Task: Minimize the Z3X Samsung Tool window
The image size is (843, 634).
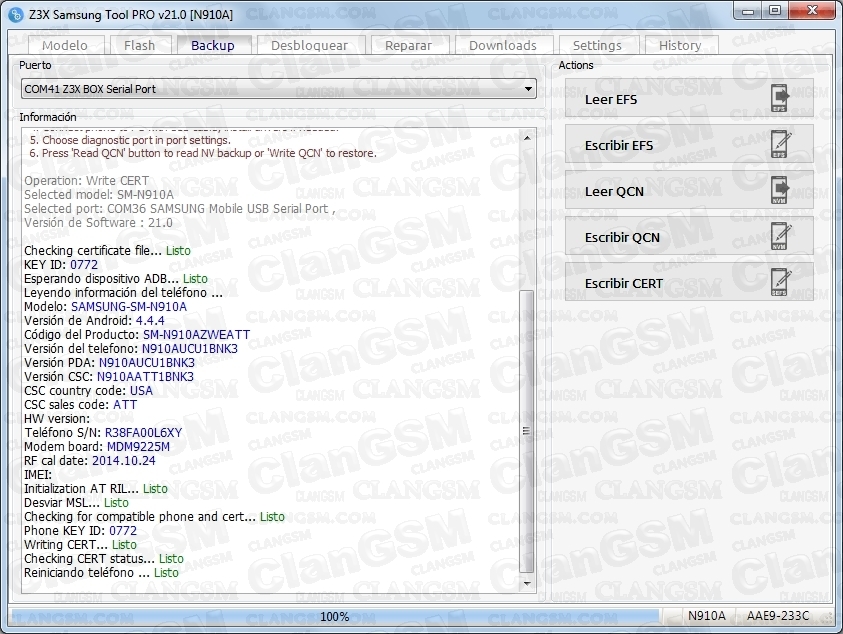Action: coord(748,11)
